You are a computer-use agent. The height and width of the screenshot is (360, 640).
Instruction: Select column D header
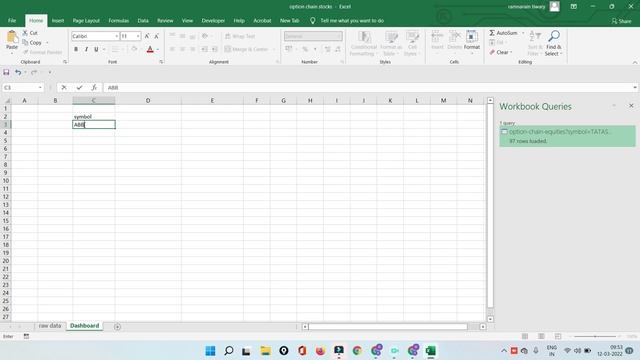pyautogui.click(x=148, y=100)
